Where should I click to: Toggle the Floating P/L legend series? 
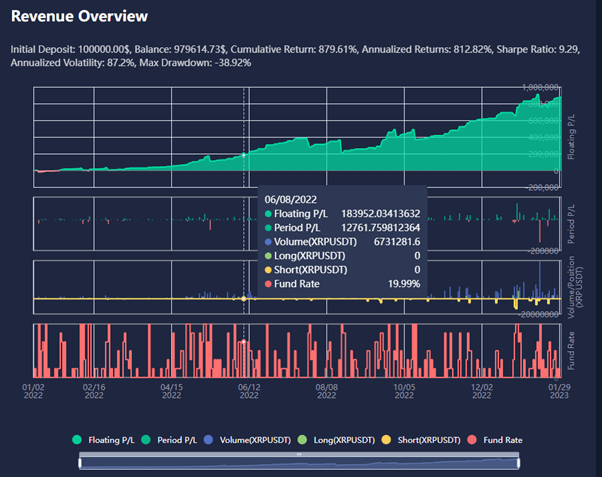click(x=103, y=439)
